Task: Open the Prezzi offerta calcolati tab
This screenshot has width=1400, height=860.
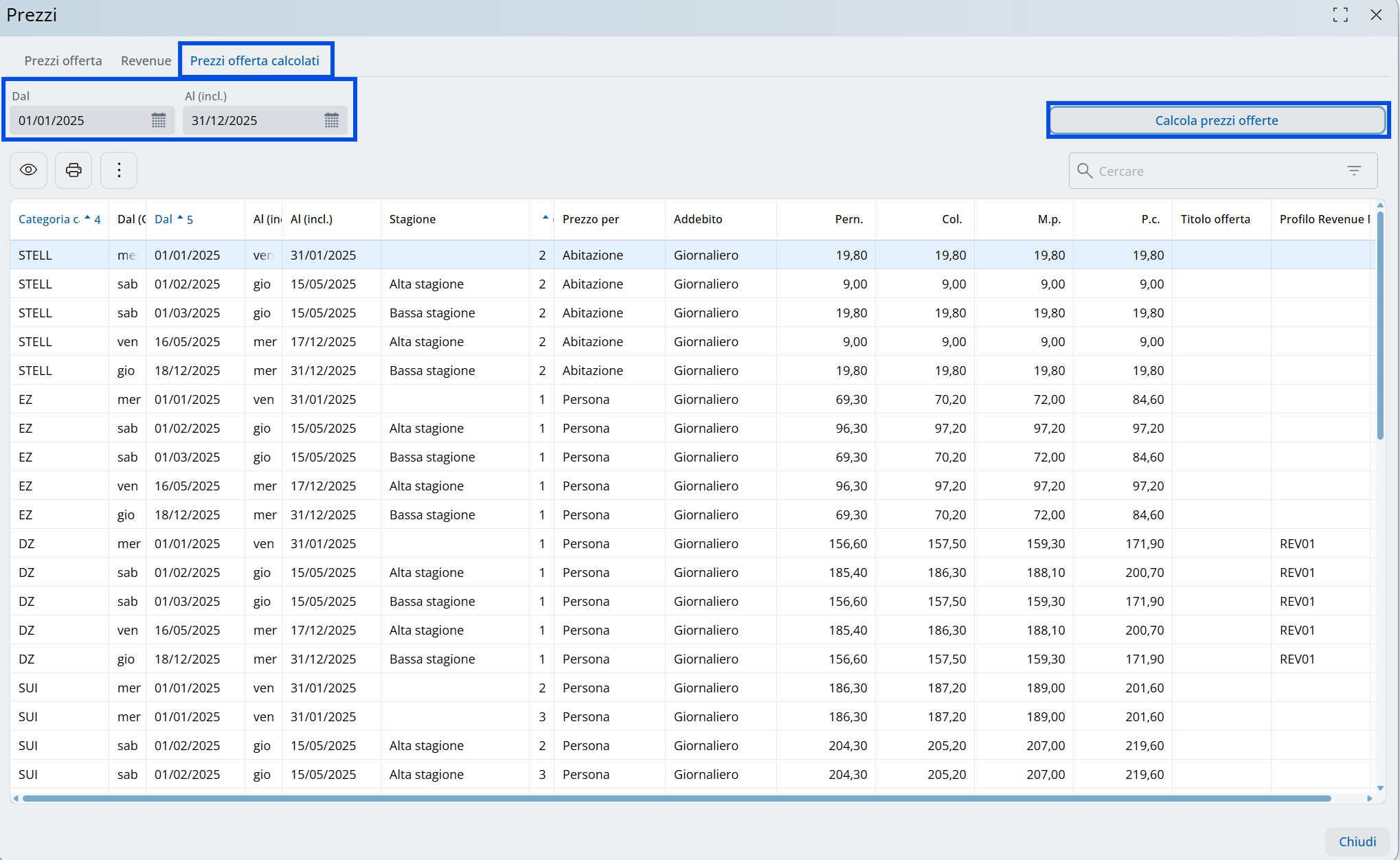Action: [255, 60]
